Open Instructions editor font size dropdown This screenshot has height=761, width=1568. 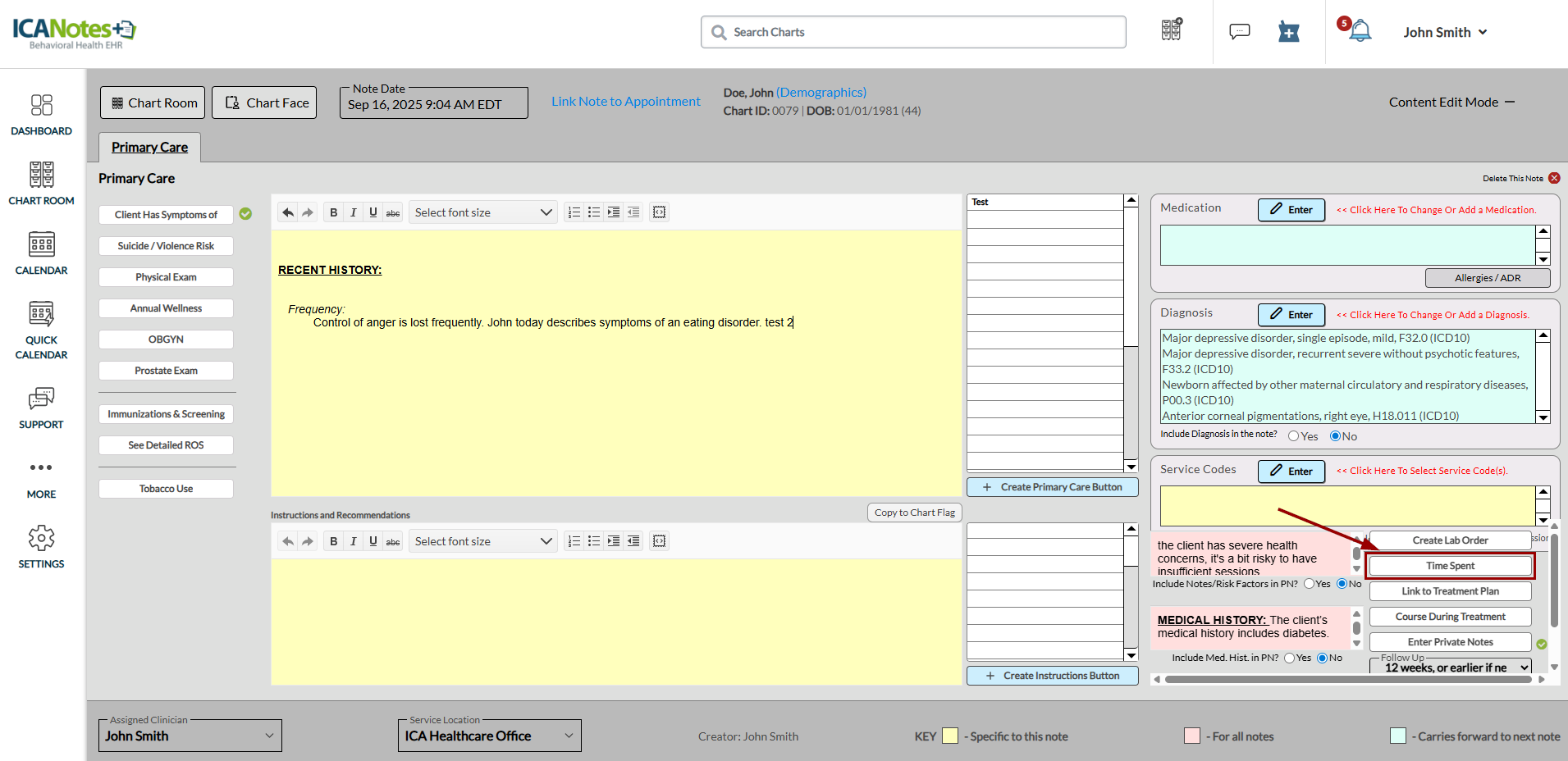483,541
